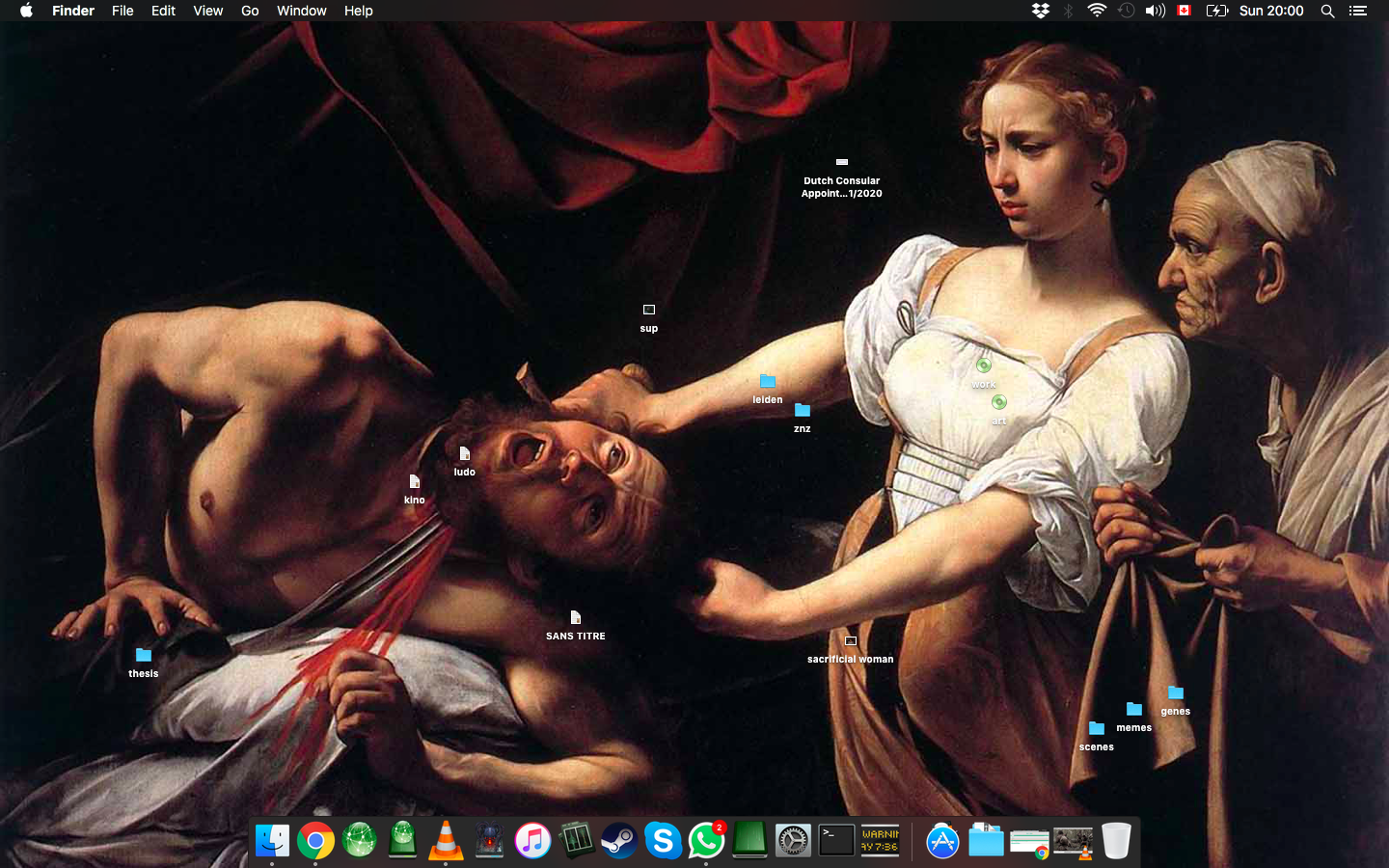Select the leiden folder

coord(767,389)
